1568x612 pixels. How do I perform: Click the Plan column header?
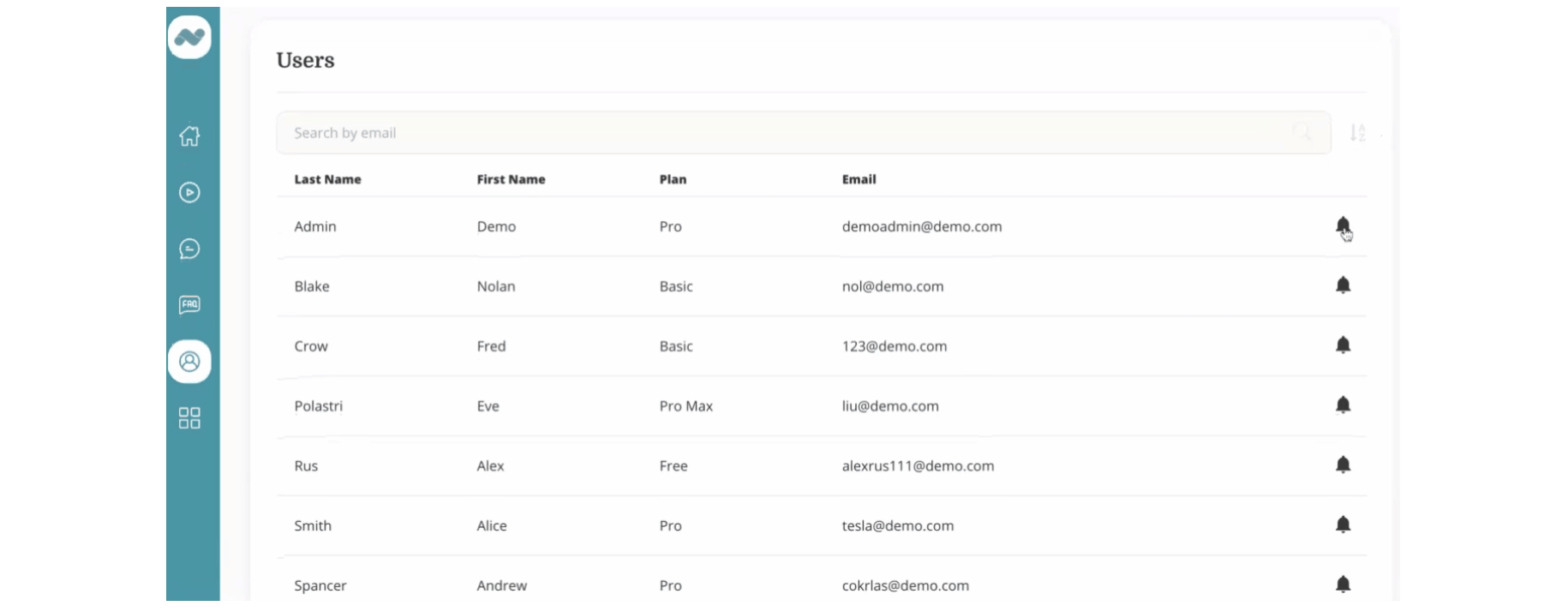pyautogui.click(x=673, y=179)
